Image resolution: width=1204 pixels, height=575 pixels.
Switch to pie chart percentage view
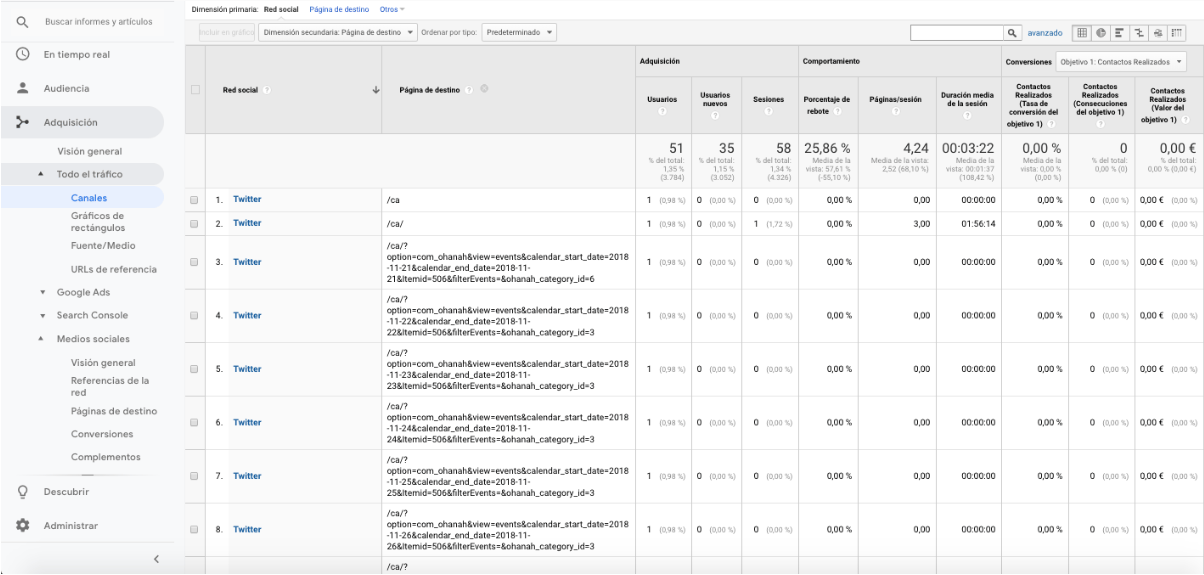[1099, 33]
